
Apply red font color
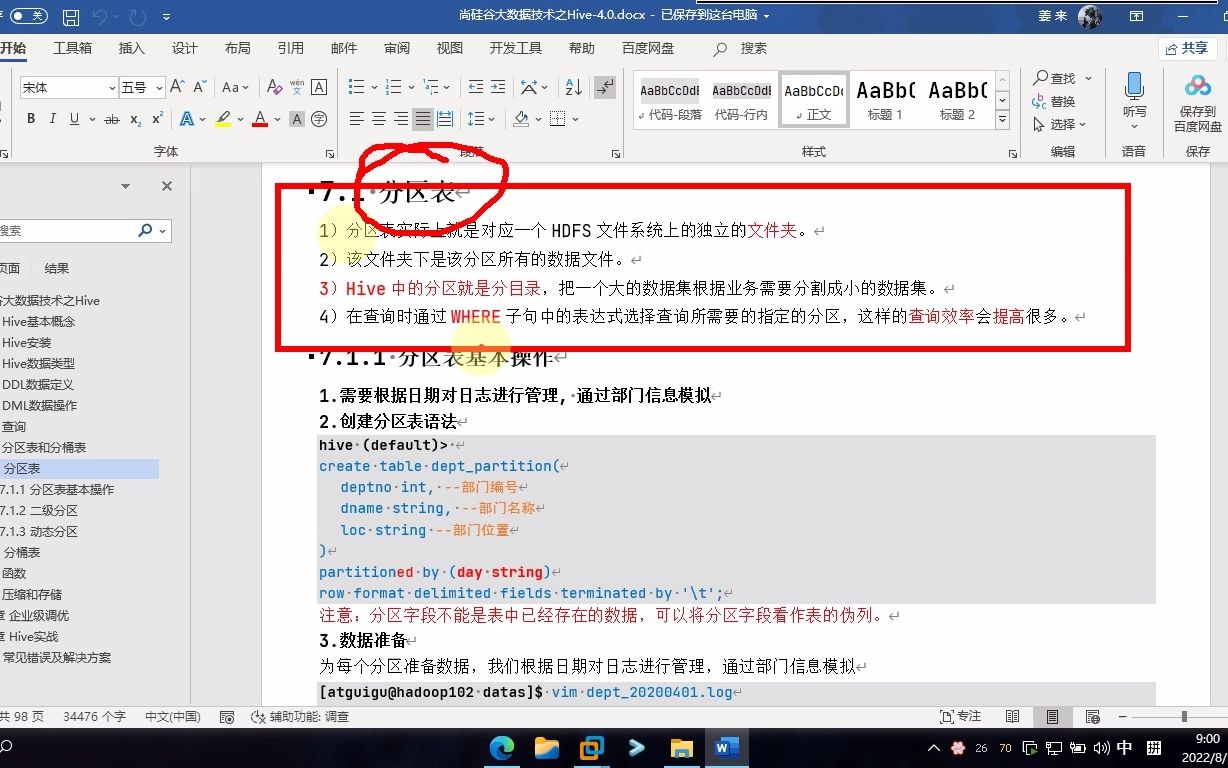point(260,119)
